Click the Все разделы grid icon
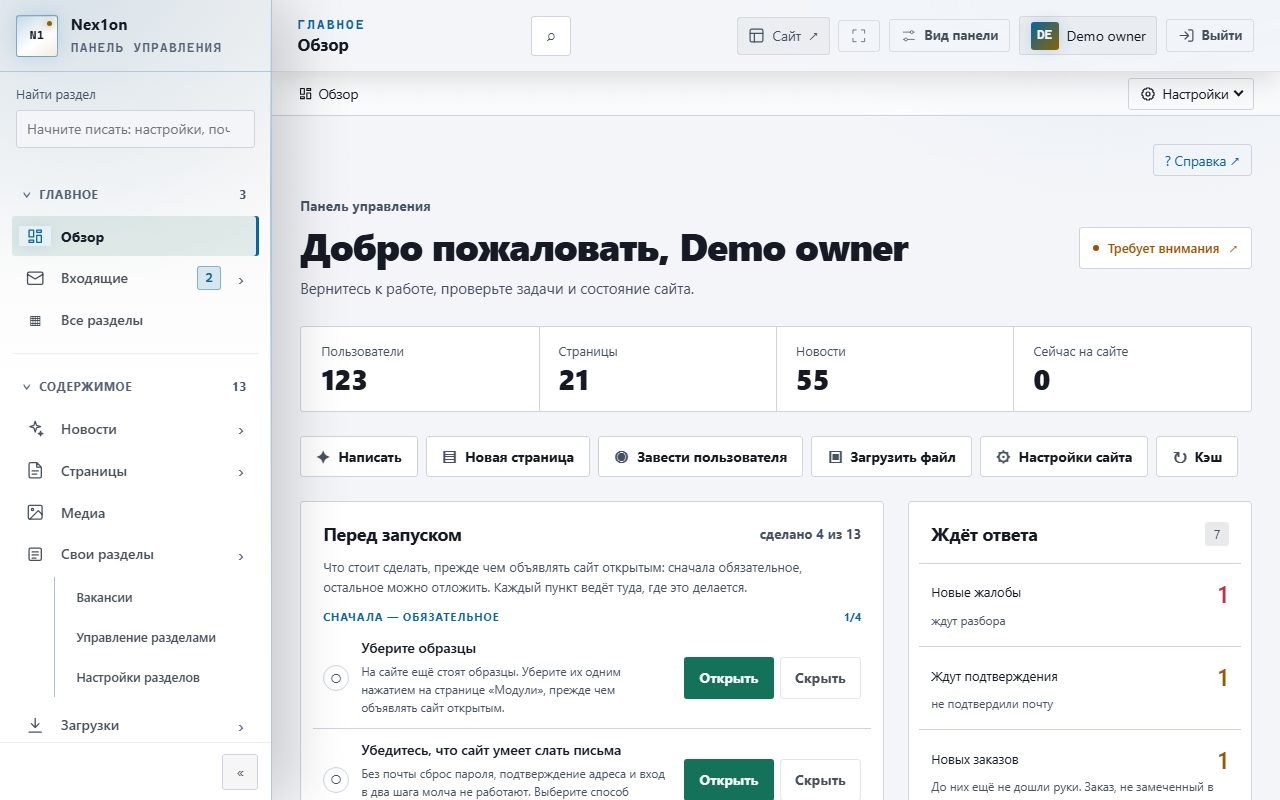 coord(36,321)
